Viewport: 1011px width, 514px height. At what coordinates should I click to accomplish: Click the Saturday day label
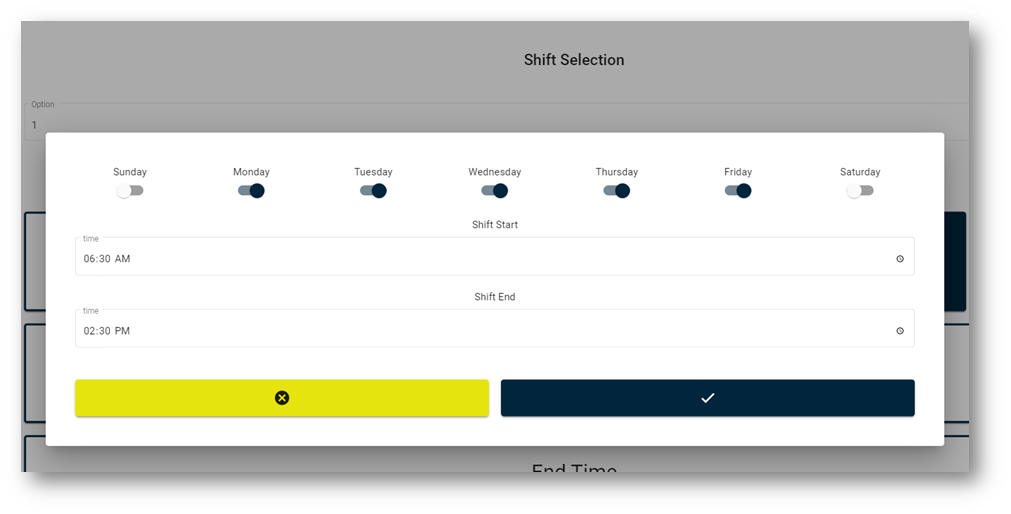coord(860,172)
